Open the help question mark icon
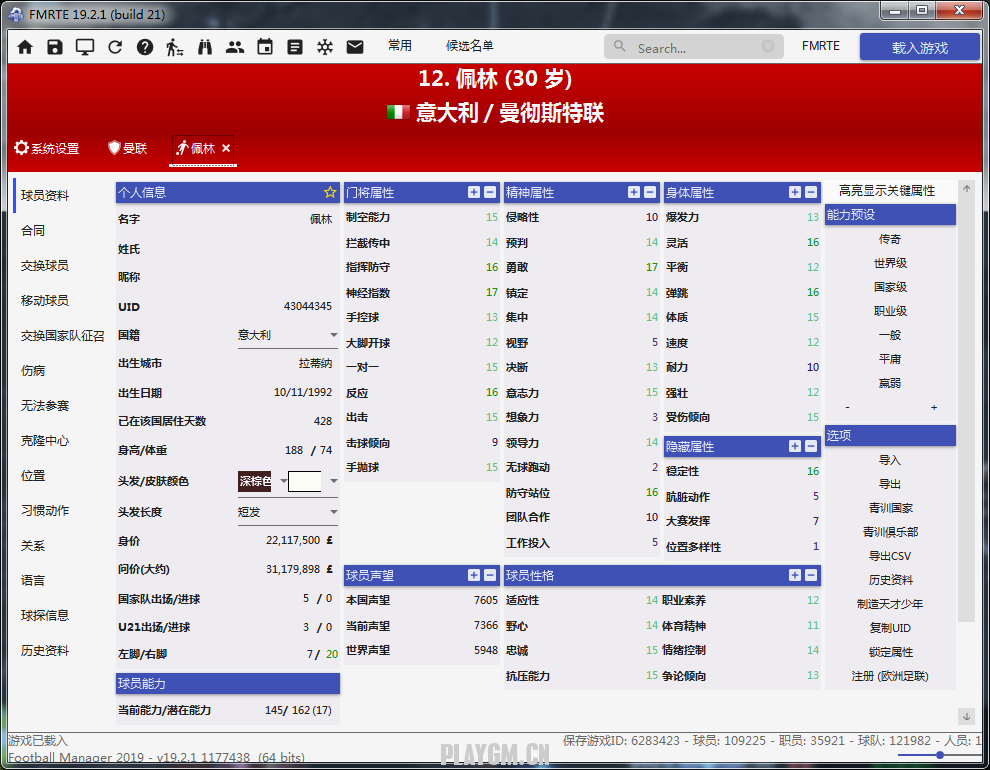990x770 pixels. (x=145, y=47)
